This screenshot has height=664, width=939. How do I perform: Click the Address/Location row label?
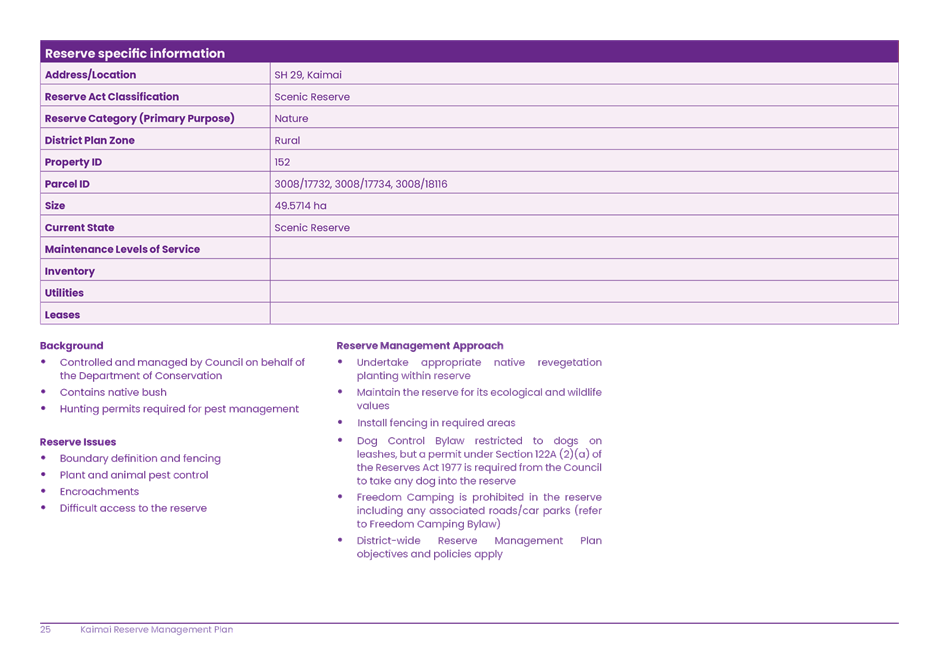[x=89, y=73]
